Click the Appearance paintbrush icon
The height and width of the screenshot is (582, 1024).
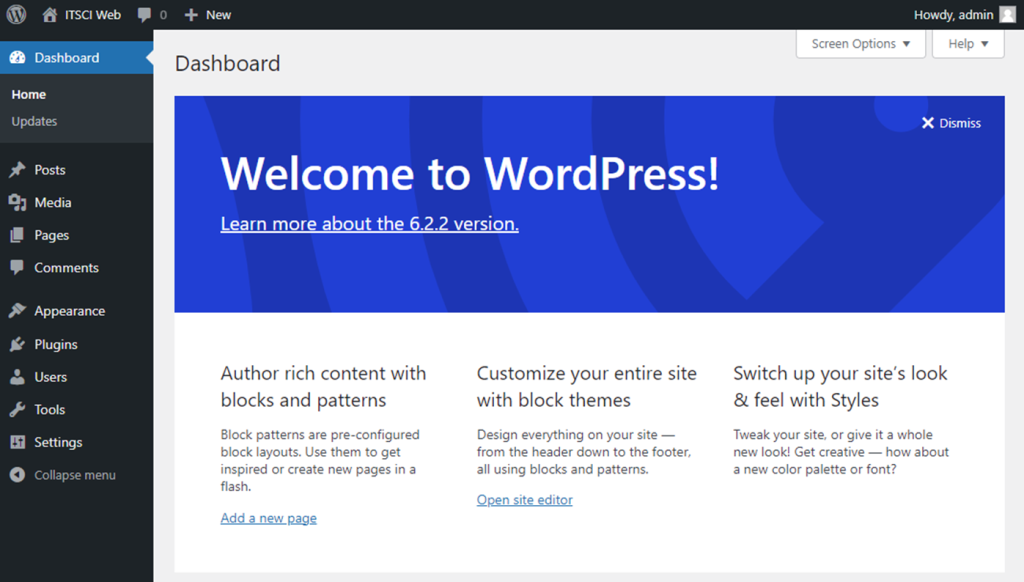(x=17, y=311)
